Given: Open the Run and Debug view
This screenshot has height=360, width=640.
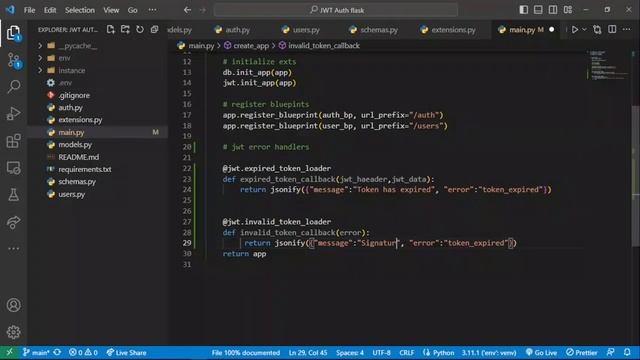Looking at the screenshot, I should pyautogui.click(x=13, y=113).
